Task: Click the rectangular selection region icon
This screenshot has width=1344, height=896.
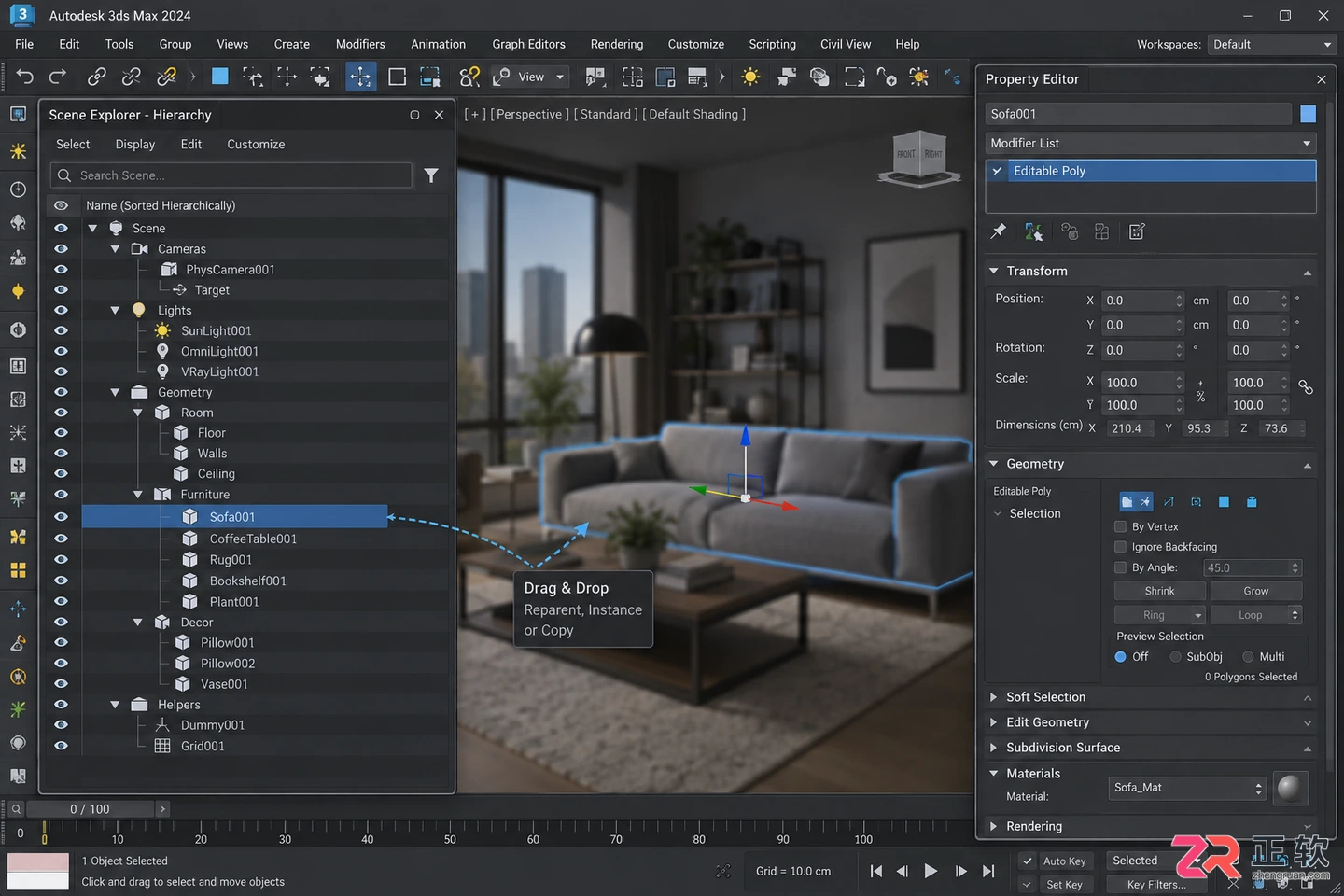Action: coord(397,77)
